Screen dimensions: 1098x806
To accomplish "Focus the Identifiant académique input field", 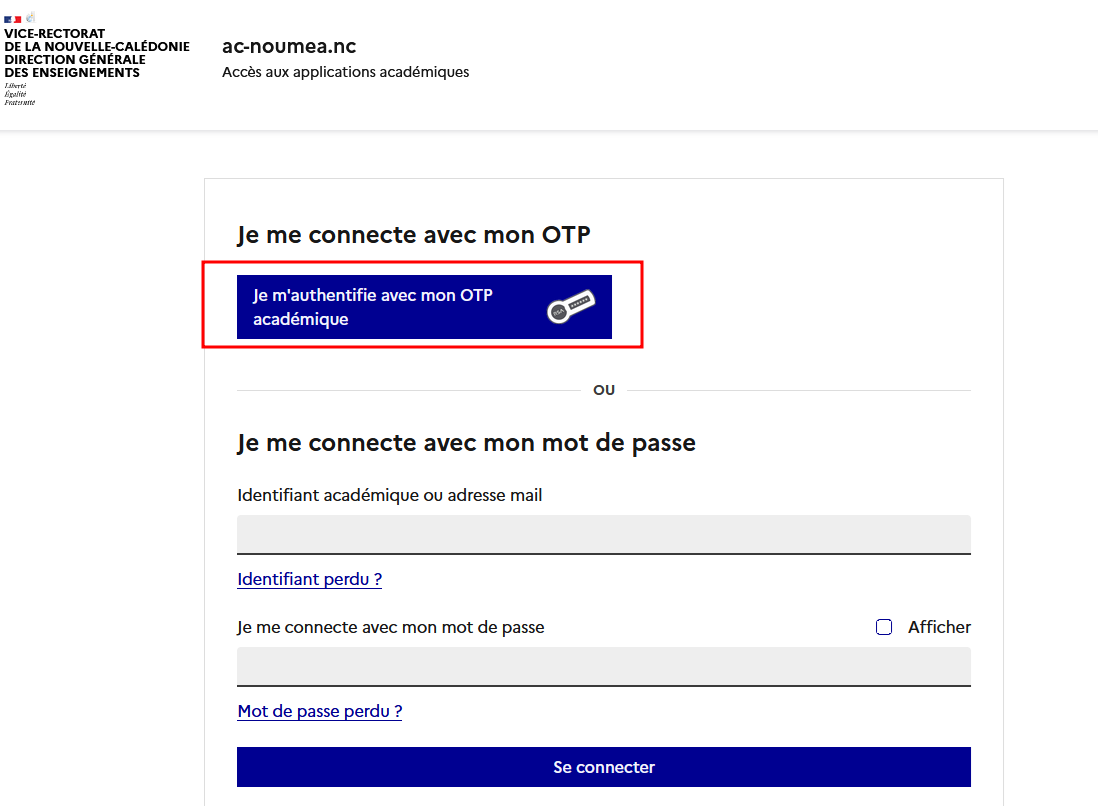I will point(603,534).
